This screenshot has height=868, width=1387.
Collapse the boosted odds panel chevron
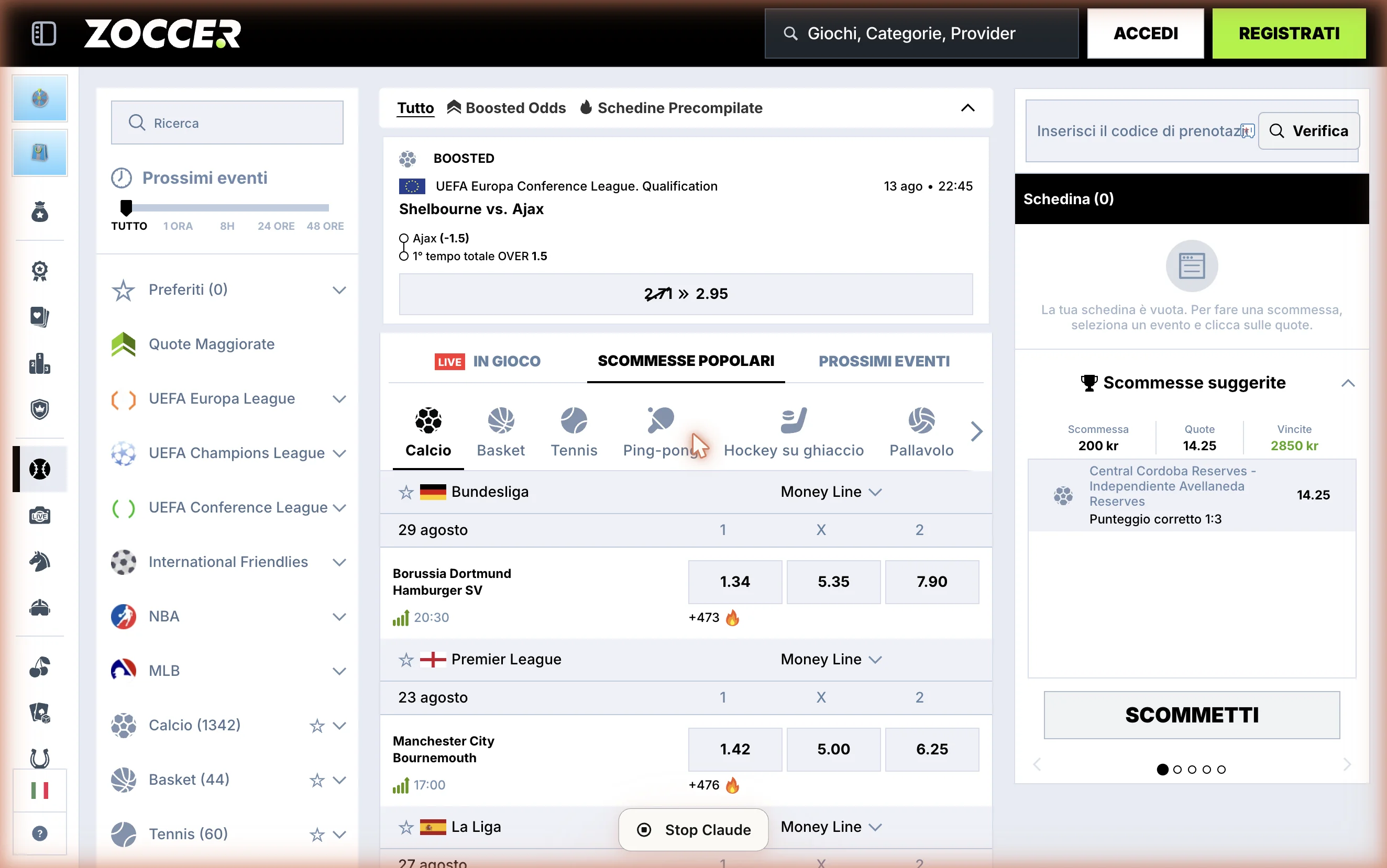click(x=968, y=108)
